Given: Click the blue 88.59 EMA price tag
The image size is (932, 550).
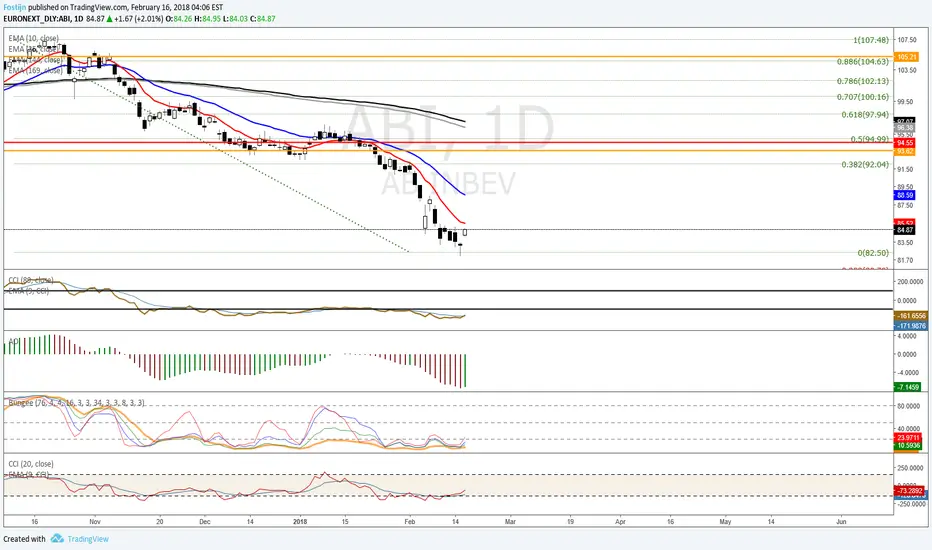Looking at the screenshot, I should (x=905, y=195).
